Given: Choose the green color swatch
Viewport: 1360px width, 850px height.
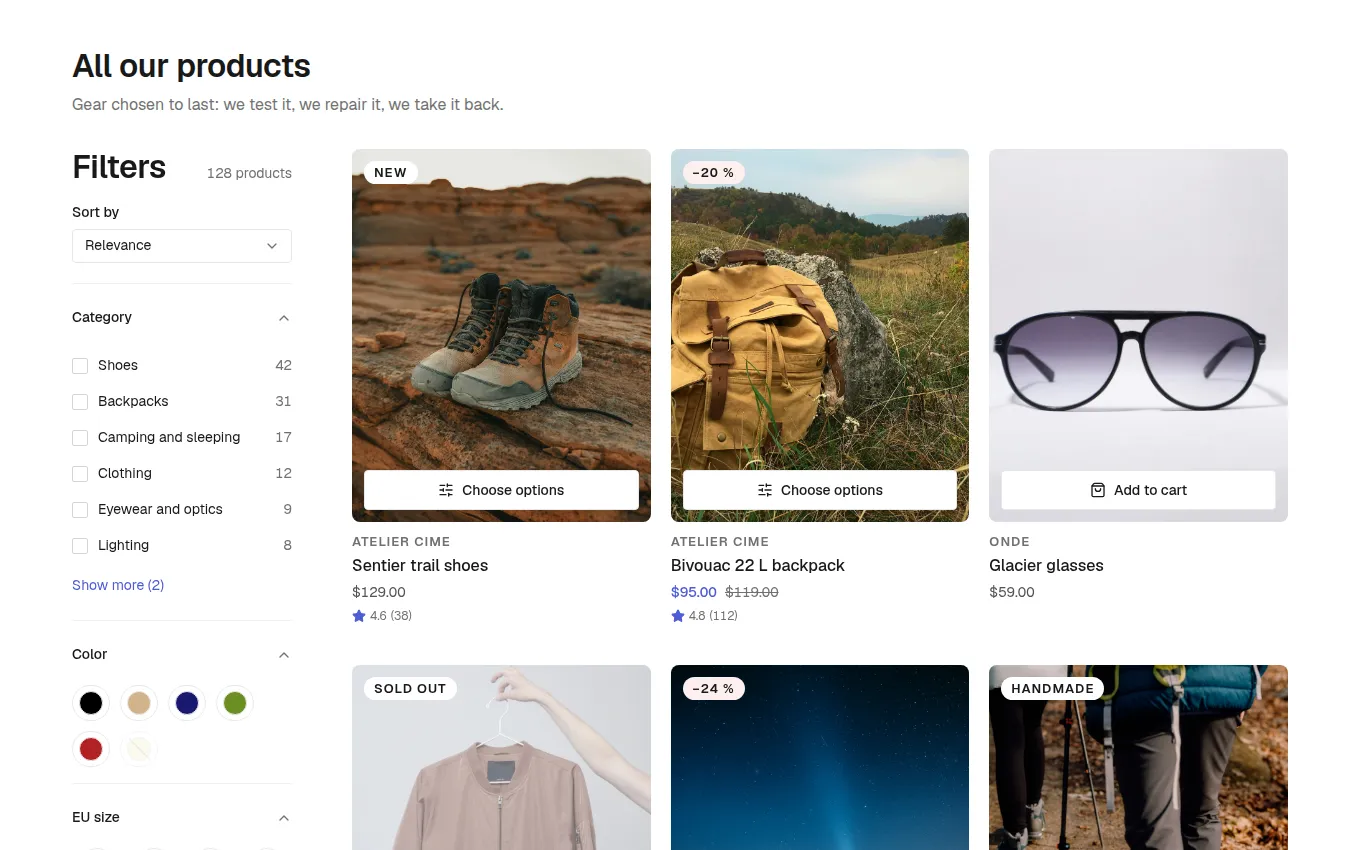Looking at the screenshot, I should 235,703.
